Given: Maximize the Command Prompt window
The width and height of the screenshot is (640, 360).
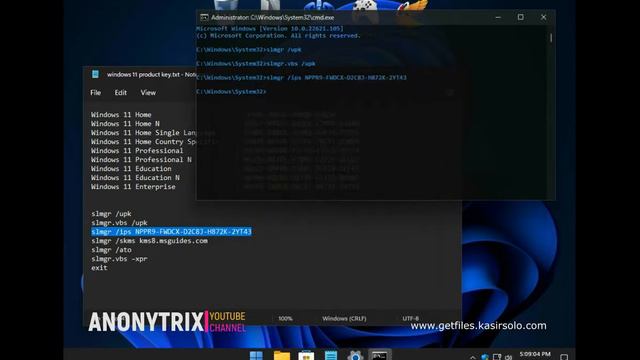Looking at the screenshot, I should coord(520,17).
